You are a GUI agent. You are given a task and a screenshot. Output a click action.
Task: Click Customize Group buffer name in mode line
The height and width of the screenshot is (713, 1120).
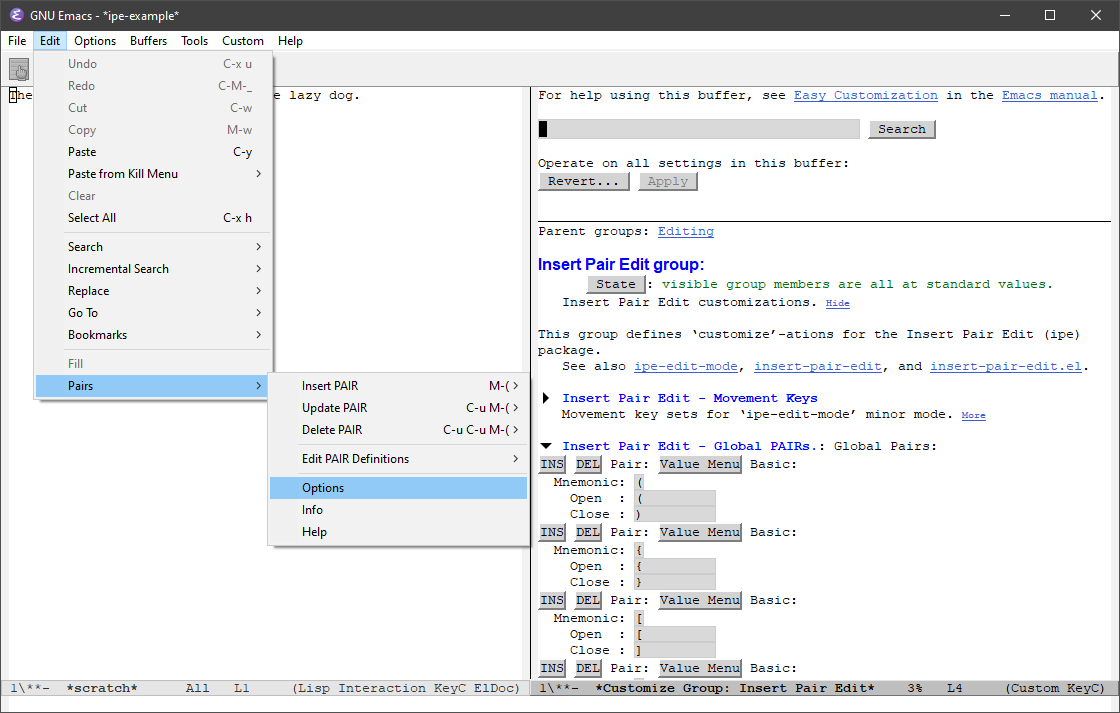(x=735, y=688)
